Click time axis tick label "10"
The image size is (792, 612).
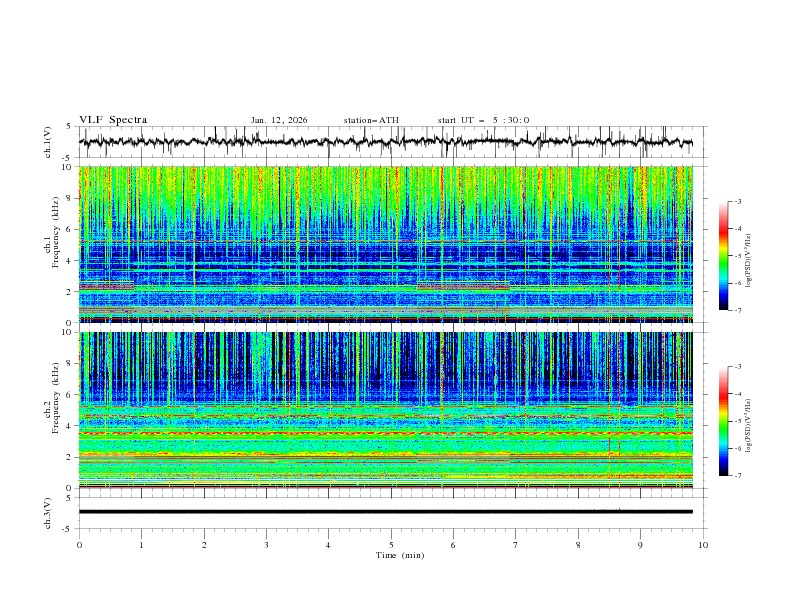(x=703, y=545)
